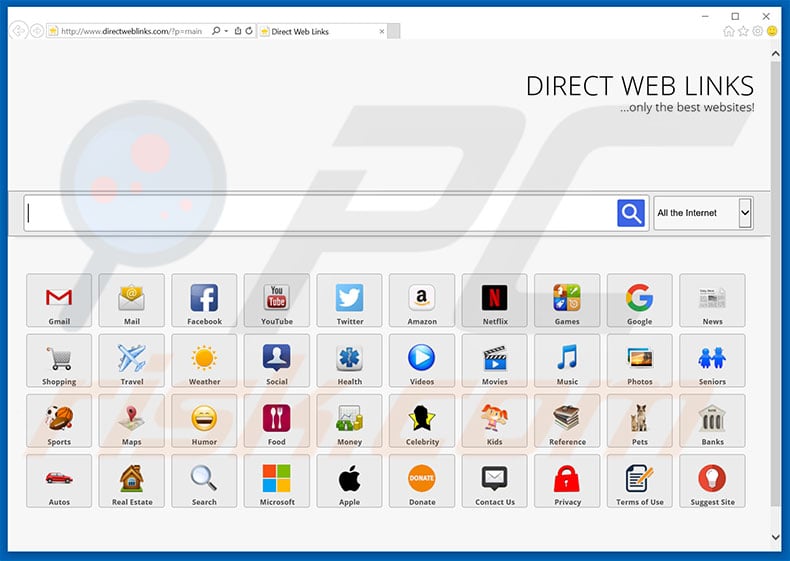Open the YouTube tile

[277, 300]
